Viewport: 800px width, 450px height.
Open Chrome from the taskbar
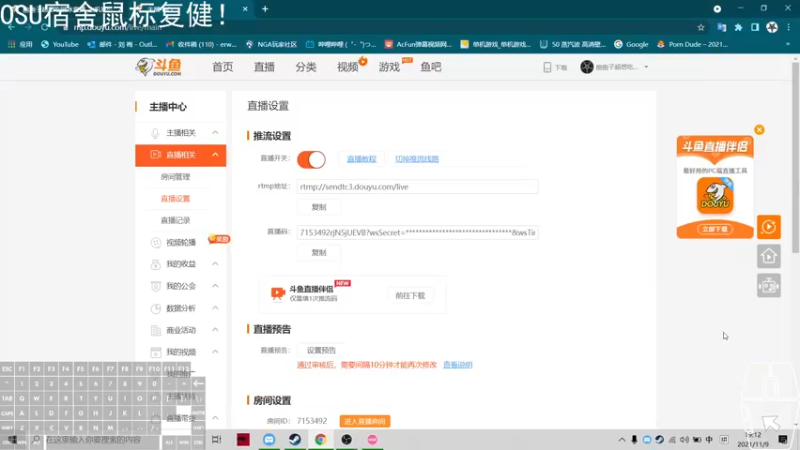tap(320, 439)
